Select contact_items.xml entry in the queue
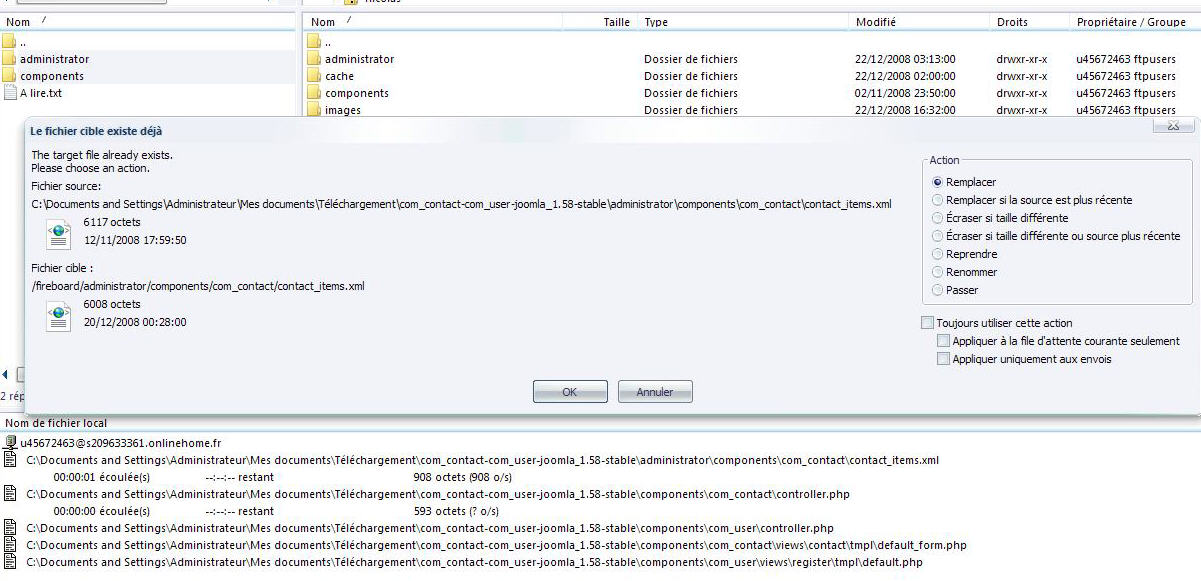This screenshot has height=581, width=1201. (482, 460)
